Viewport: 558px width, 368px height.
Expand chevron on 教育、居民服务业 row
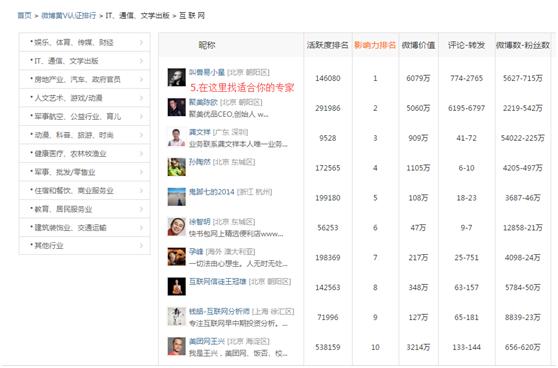coord(141,209)
